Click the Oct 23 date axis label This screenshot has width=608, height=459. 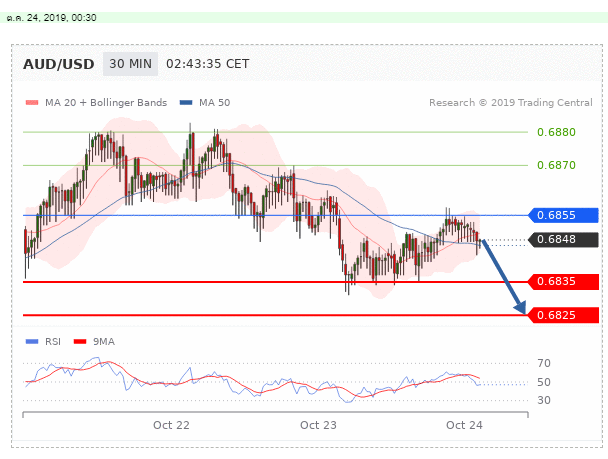(x=318, y=425)
